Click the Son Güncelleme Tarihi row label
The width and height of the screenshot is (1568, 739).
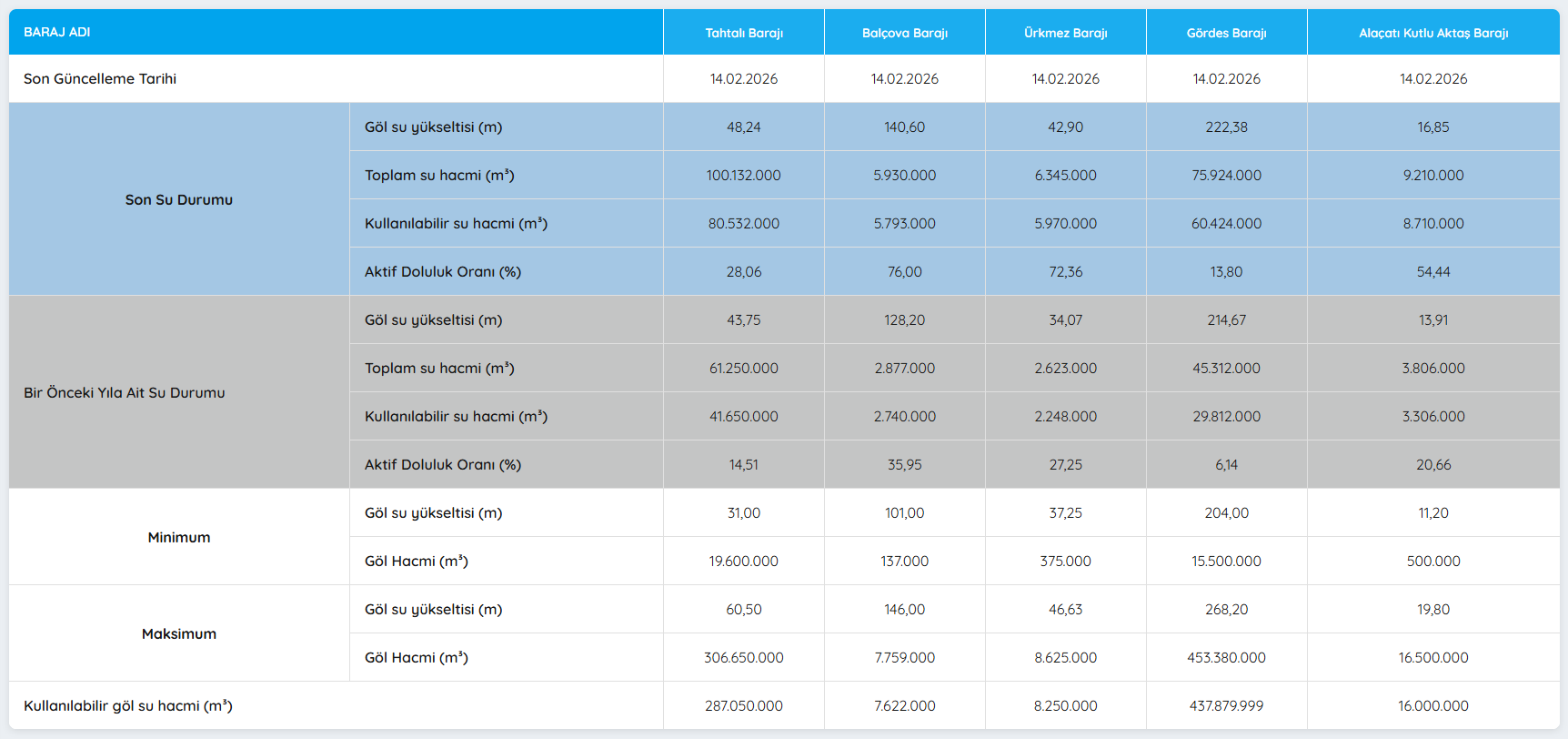click(x=100, y=79)
